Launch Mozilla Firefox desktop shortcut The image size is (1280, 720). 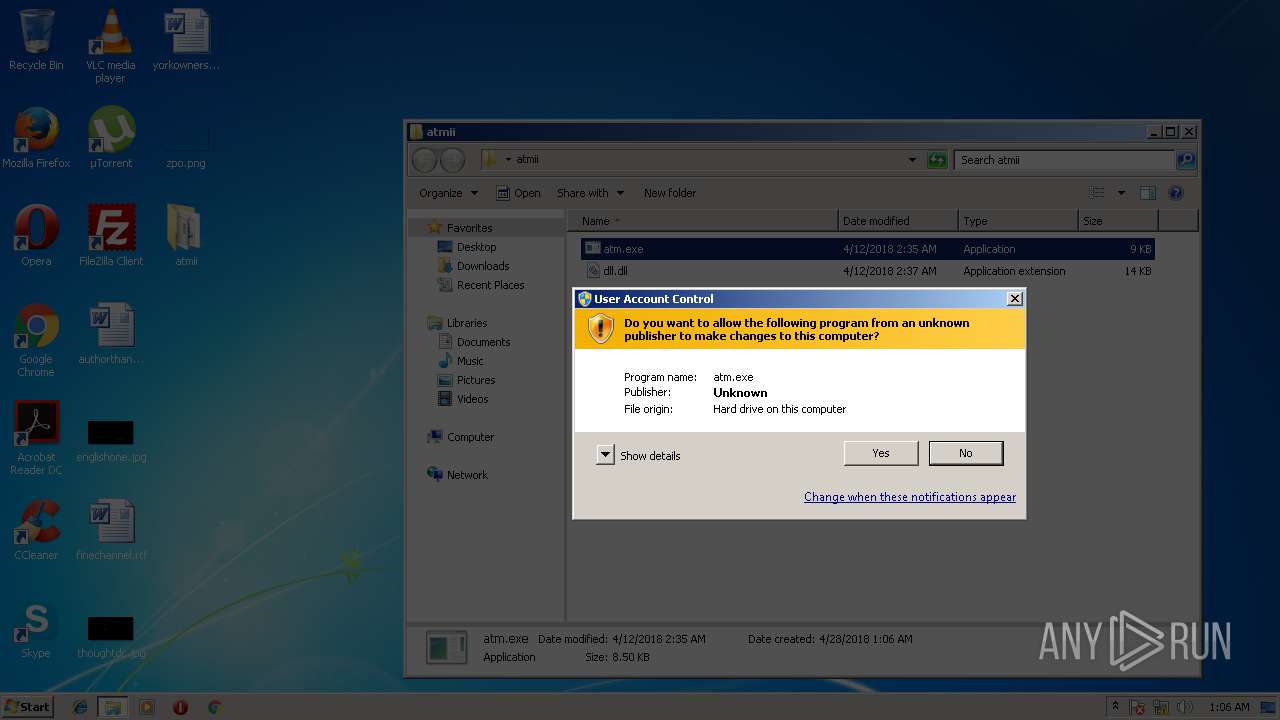[x=36, y=138]
